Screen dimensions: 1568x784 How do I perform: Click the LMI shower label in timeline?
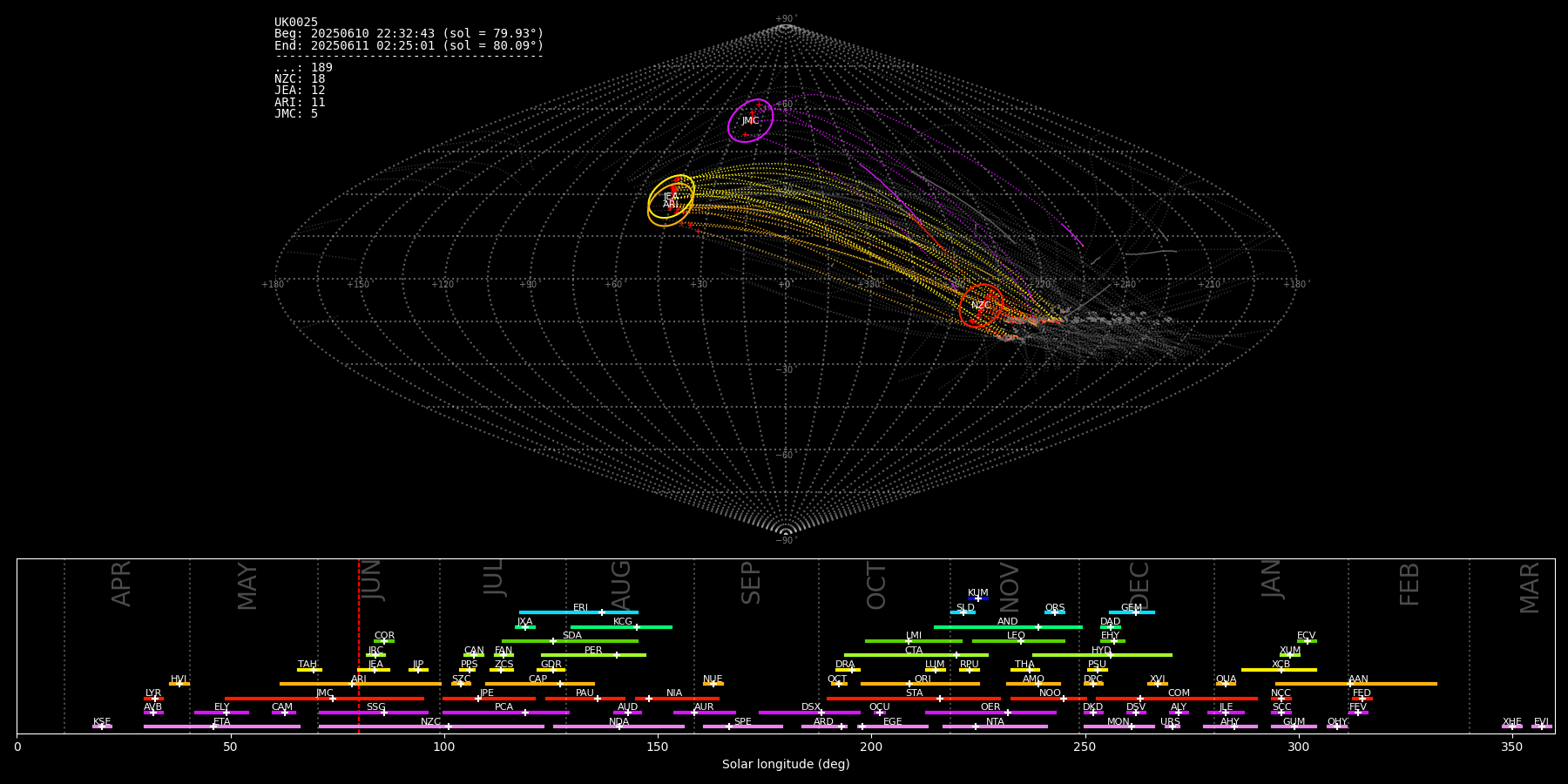(914, 636)
